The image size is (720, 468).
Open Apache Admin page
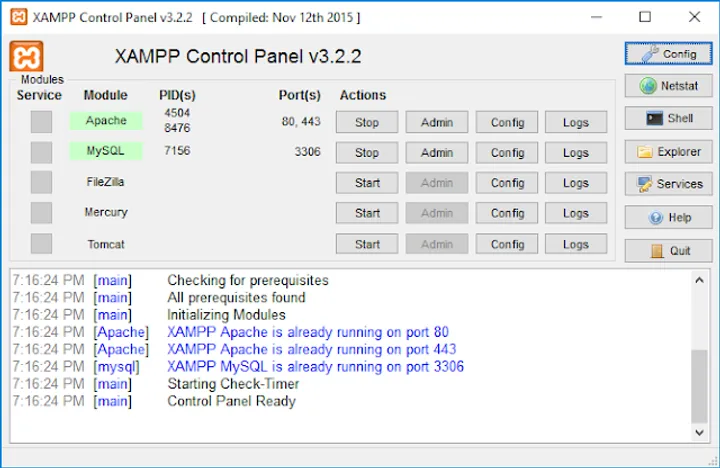click(437, 122)
